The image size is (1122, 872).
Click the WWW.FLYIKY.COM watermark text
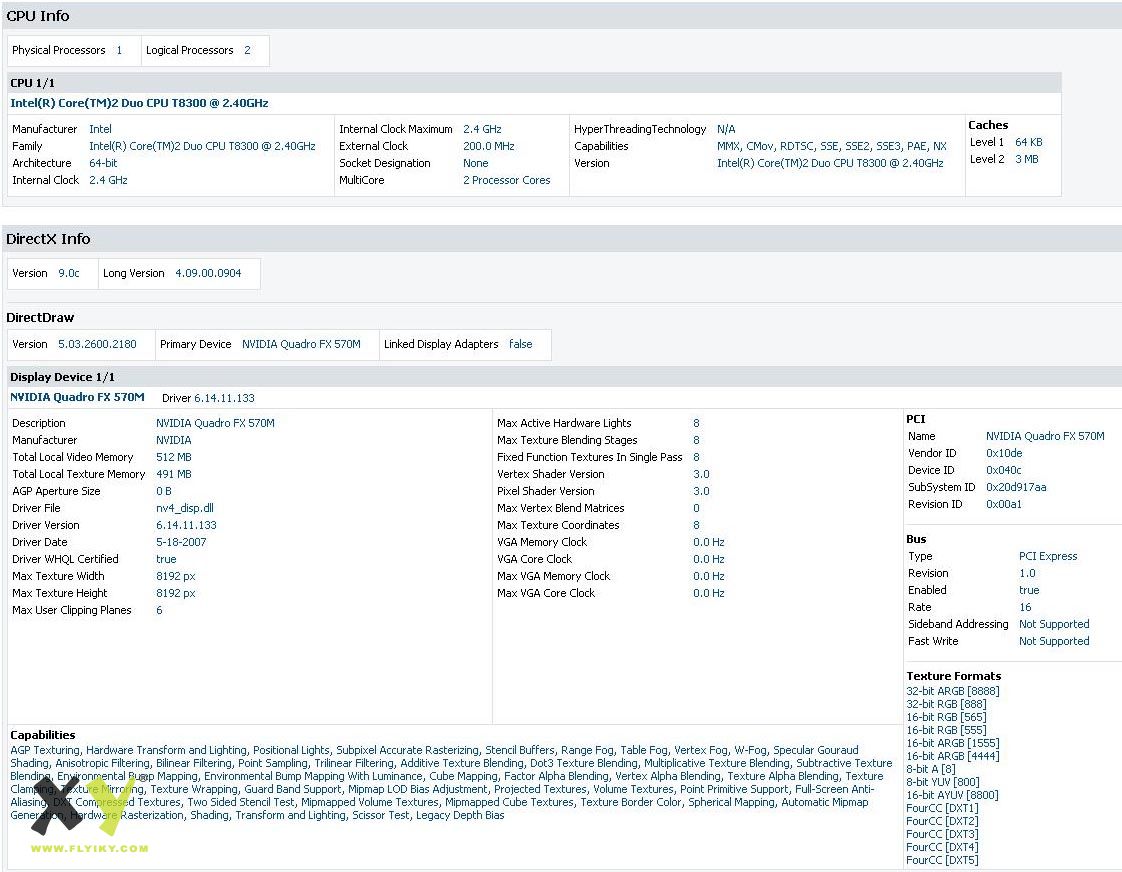(89, 849)
